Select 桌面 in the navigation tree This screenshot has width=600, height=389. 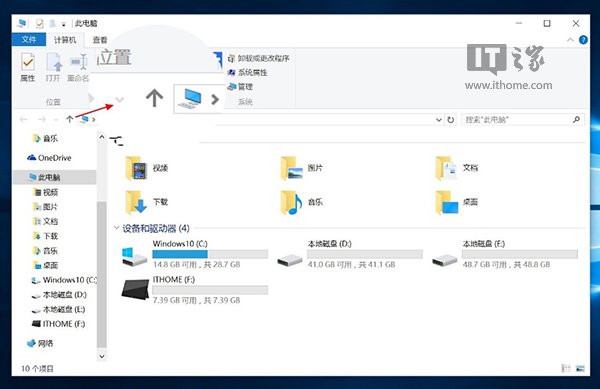click(46, 265)
